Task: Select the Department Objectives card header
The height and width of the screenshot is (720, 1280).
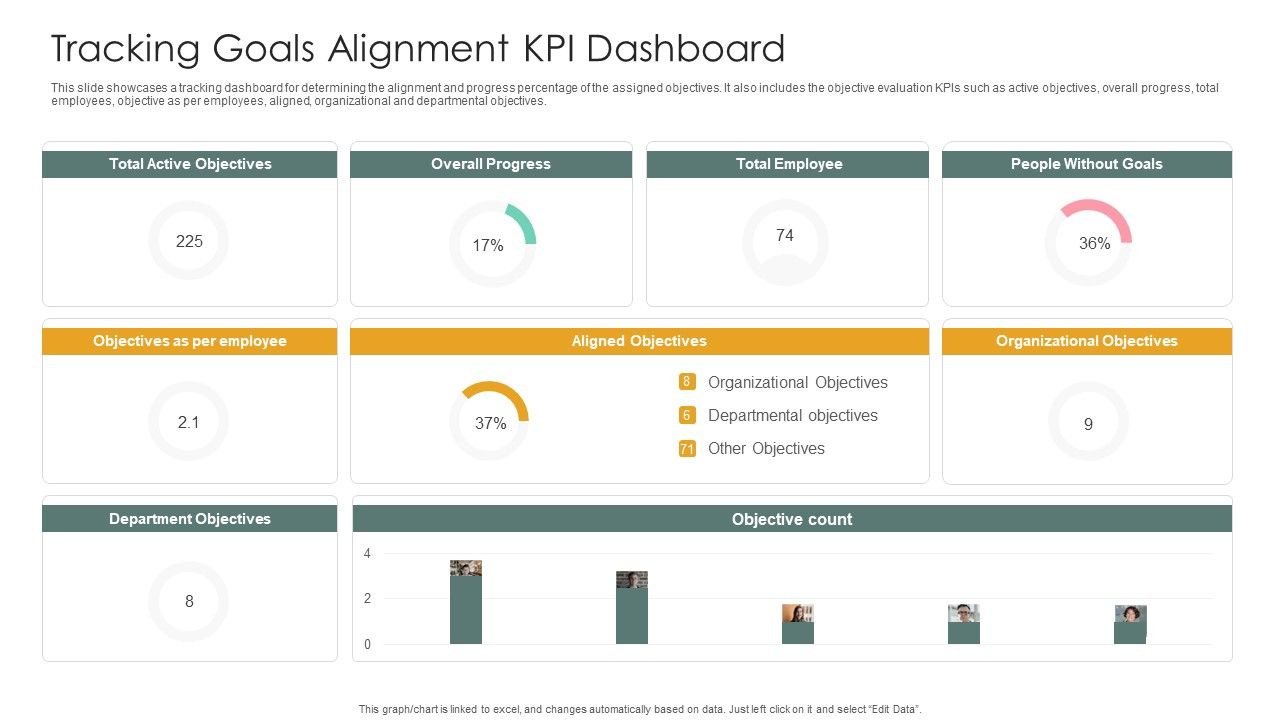Action: coord(188,518)
